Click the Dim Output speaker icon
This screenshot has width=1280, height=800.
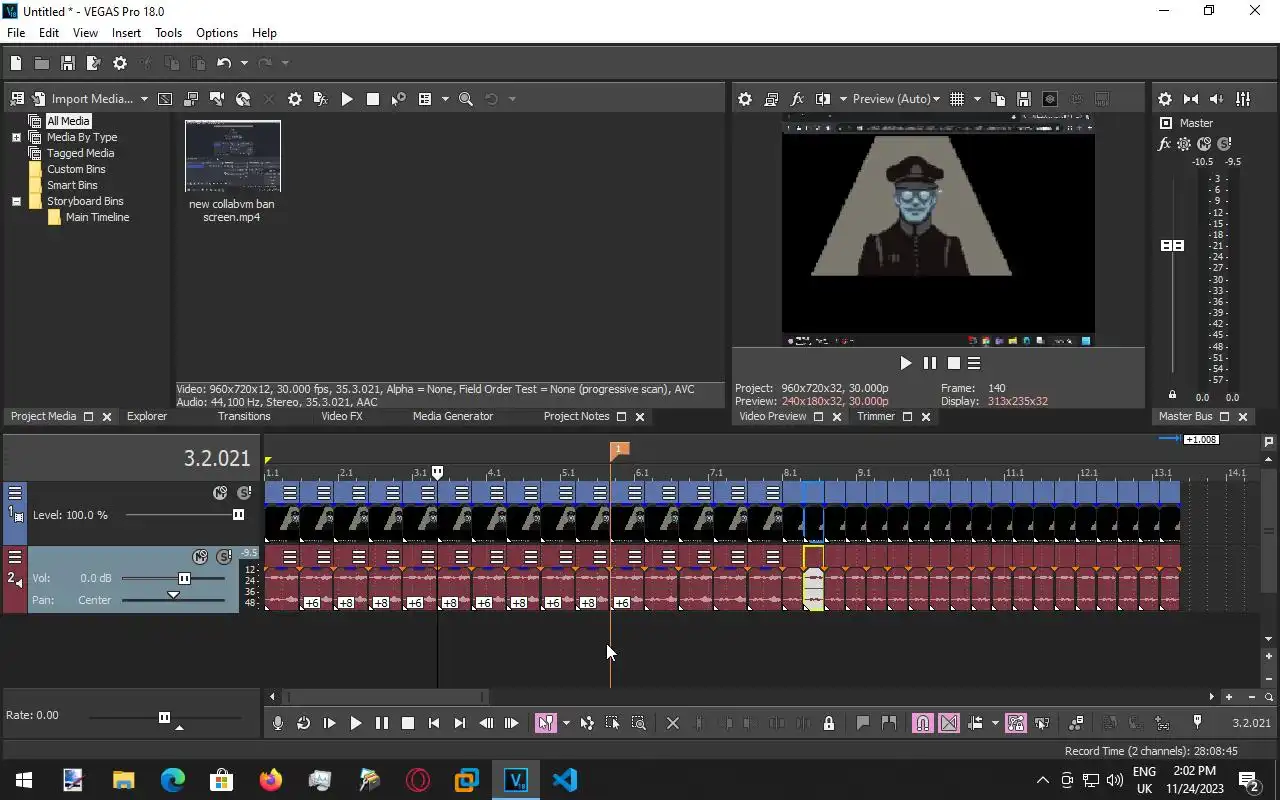coord(1217,99)
